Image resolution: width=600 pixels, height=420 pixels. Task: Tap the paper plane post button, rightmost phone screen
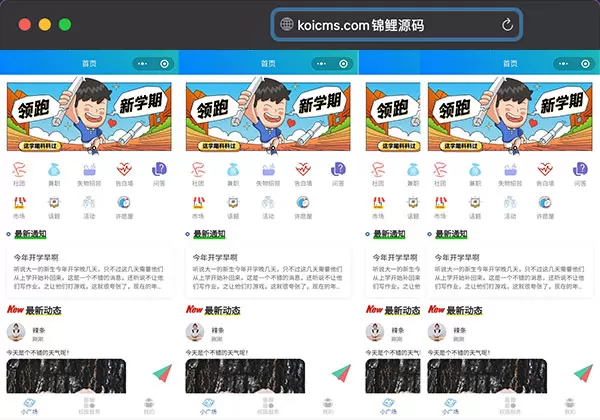pyautogui.click(x=584, y=373)
